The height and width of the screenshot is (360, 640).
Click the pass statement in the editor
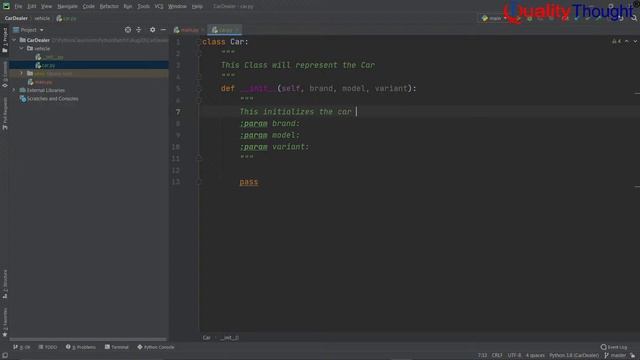(249, 182)
